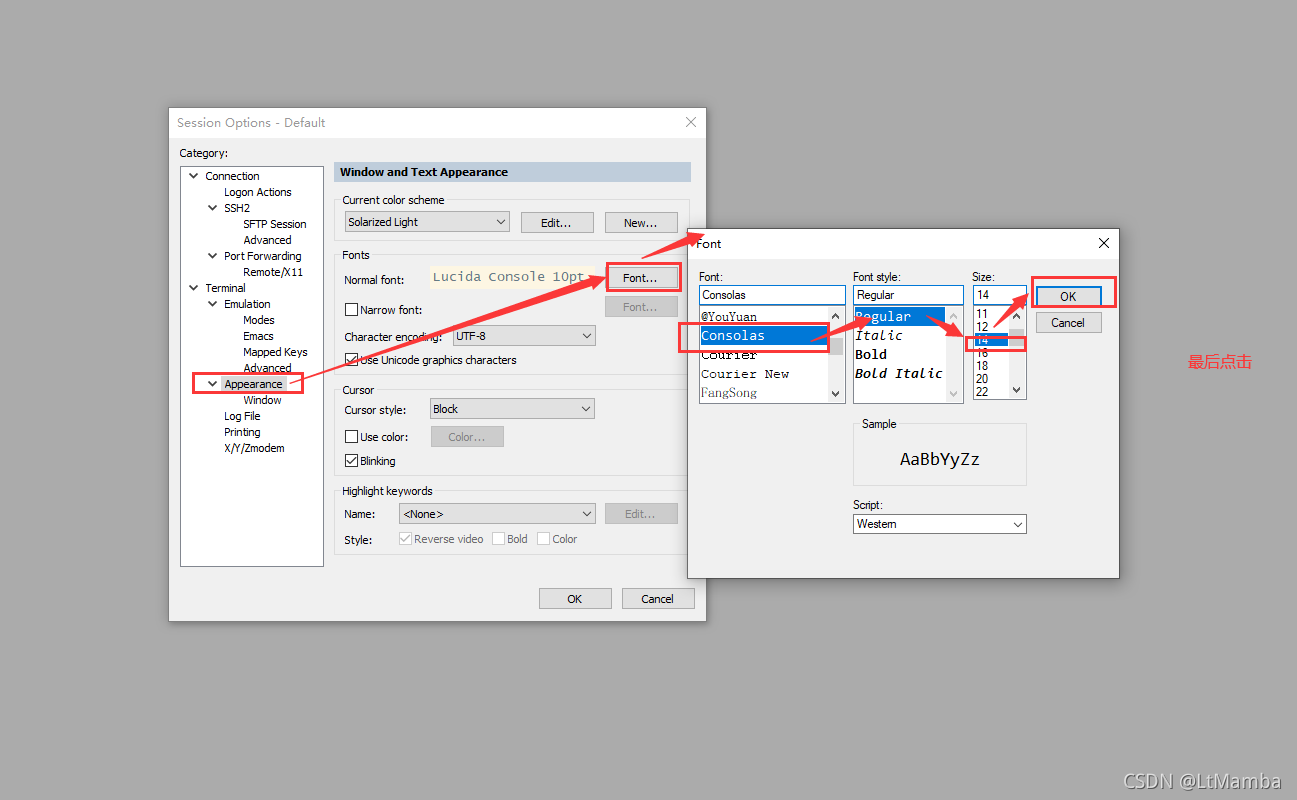Close the Session Options dialog

point(690,122)
